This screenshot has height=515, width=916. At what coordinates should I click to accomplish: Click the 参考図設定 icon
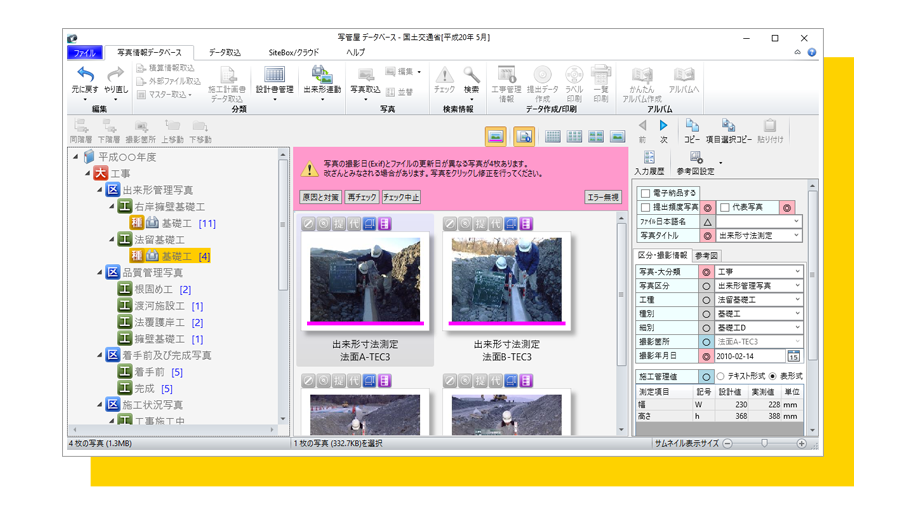coord(696,158)
